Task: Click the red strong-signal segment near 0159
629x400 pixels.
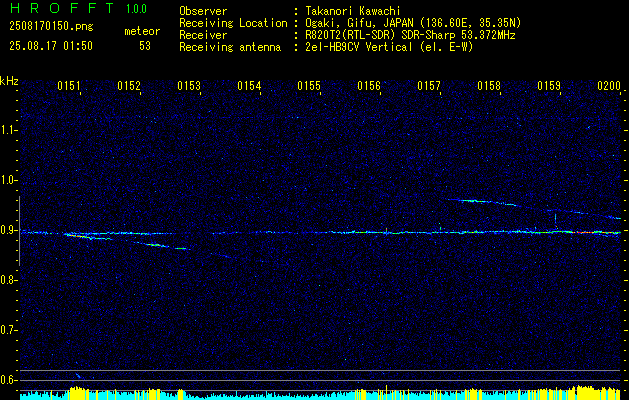Action: pyautogui.click(x=584, y=232)
